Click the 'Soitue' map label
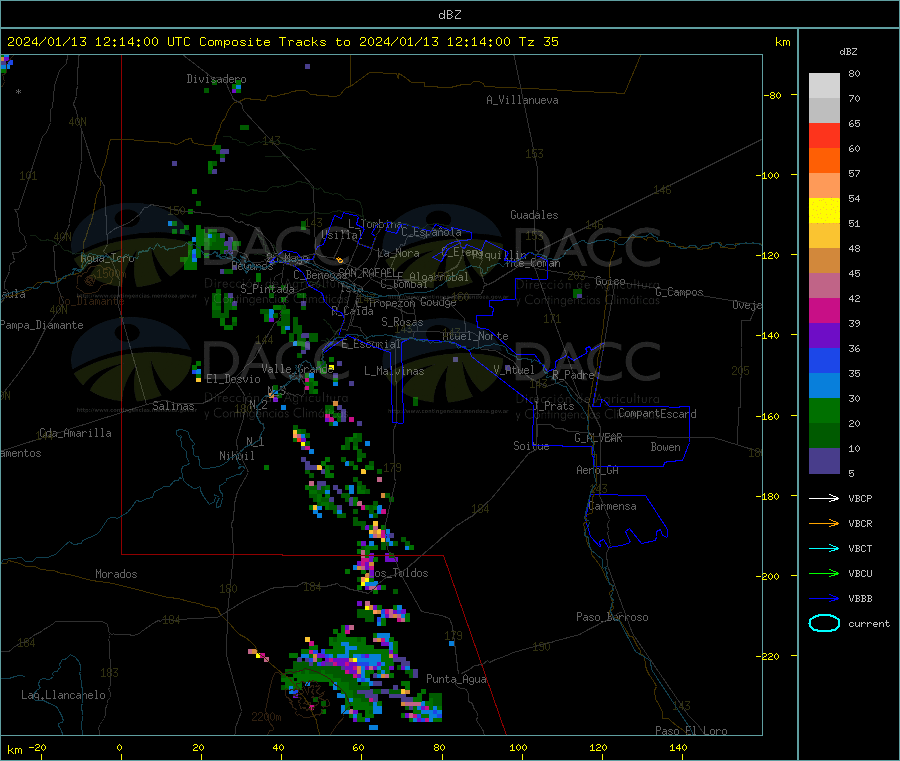900x761 pixels. (x=531, y=446)
